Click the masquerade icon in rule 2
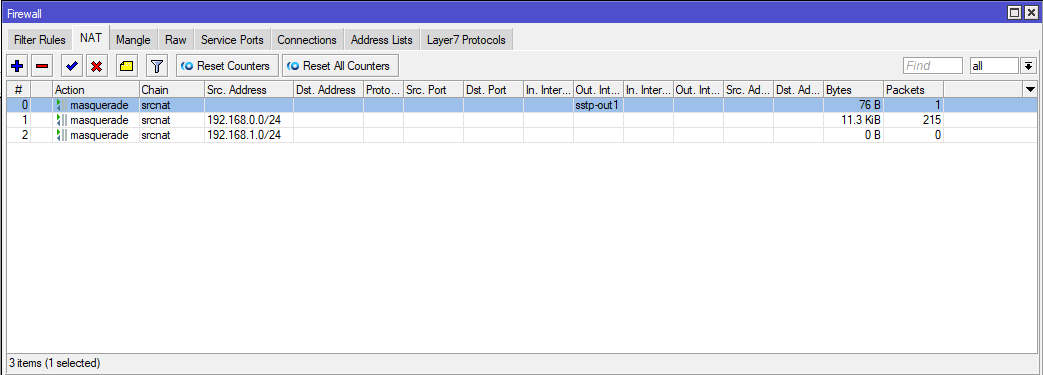The height and width of the screenshot is (375, 1043). point(61,134)
